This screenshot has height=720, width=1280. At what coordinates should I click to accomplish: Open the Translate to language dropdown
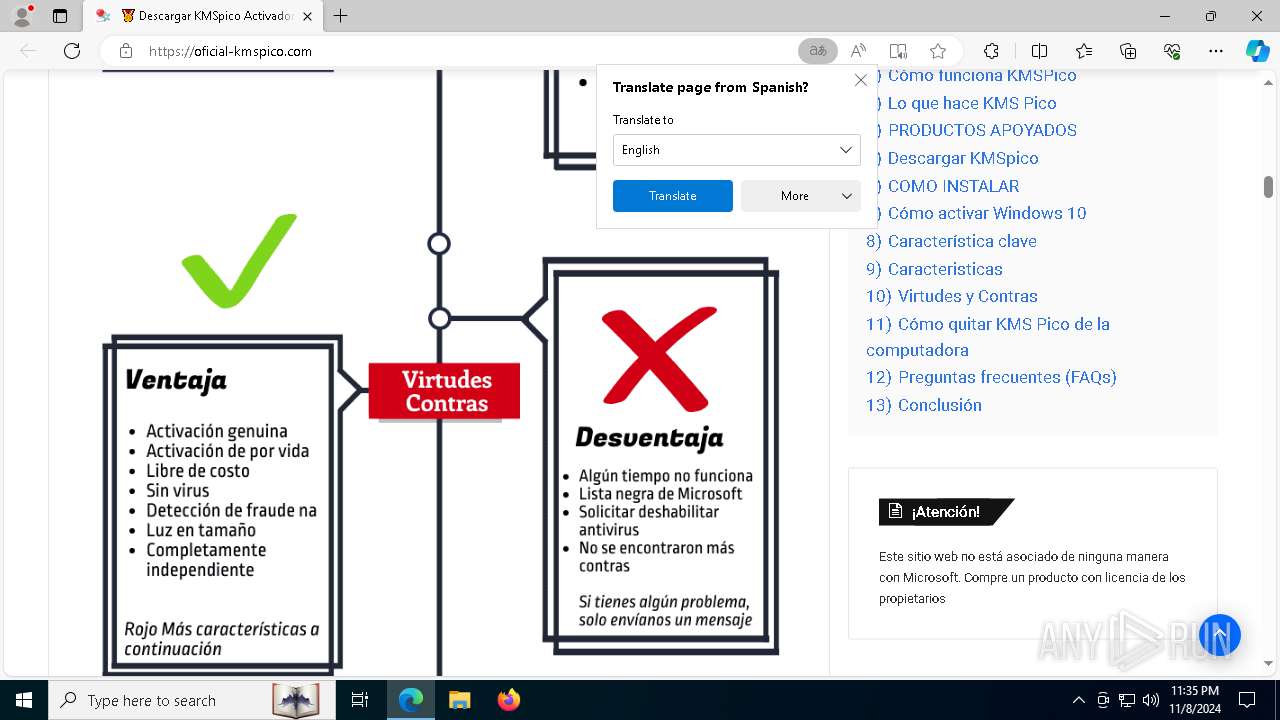[x=736, y=150]
